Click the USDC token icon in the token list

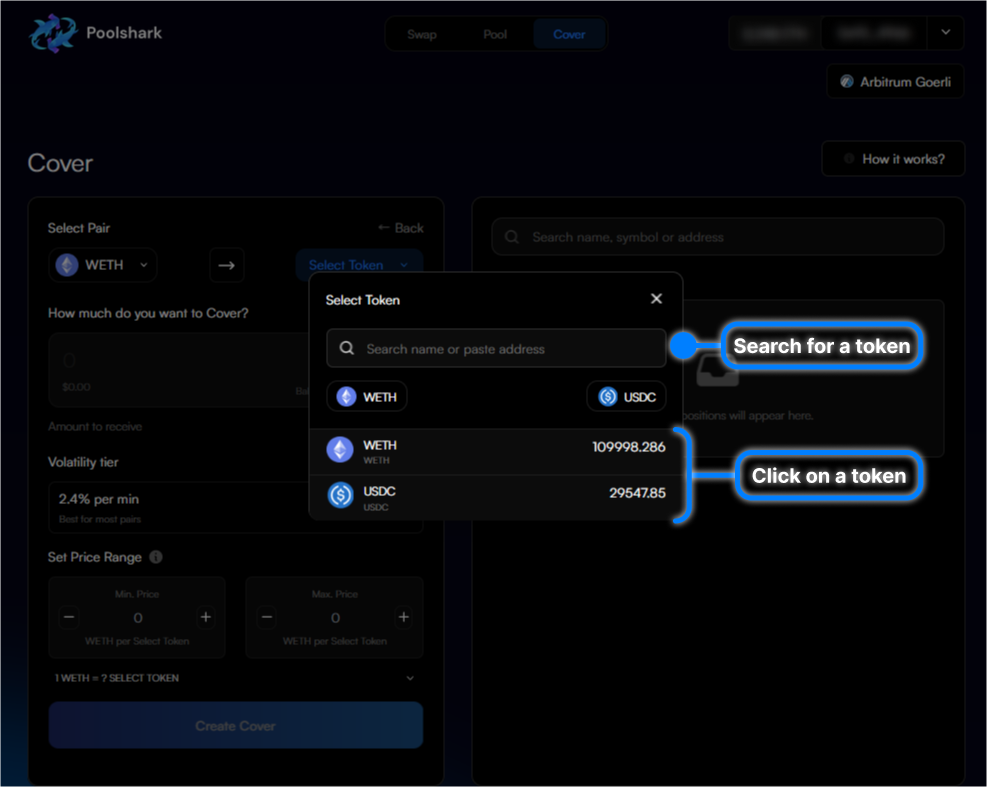[338, 494]
